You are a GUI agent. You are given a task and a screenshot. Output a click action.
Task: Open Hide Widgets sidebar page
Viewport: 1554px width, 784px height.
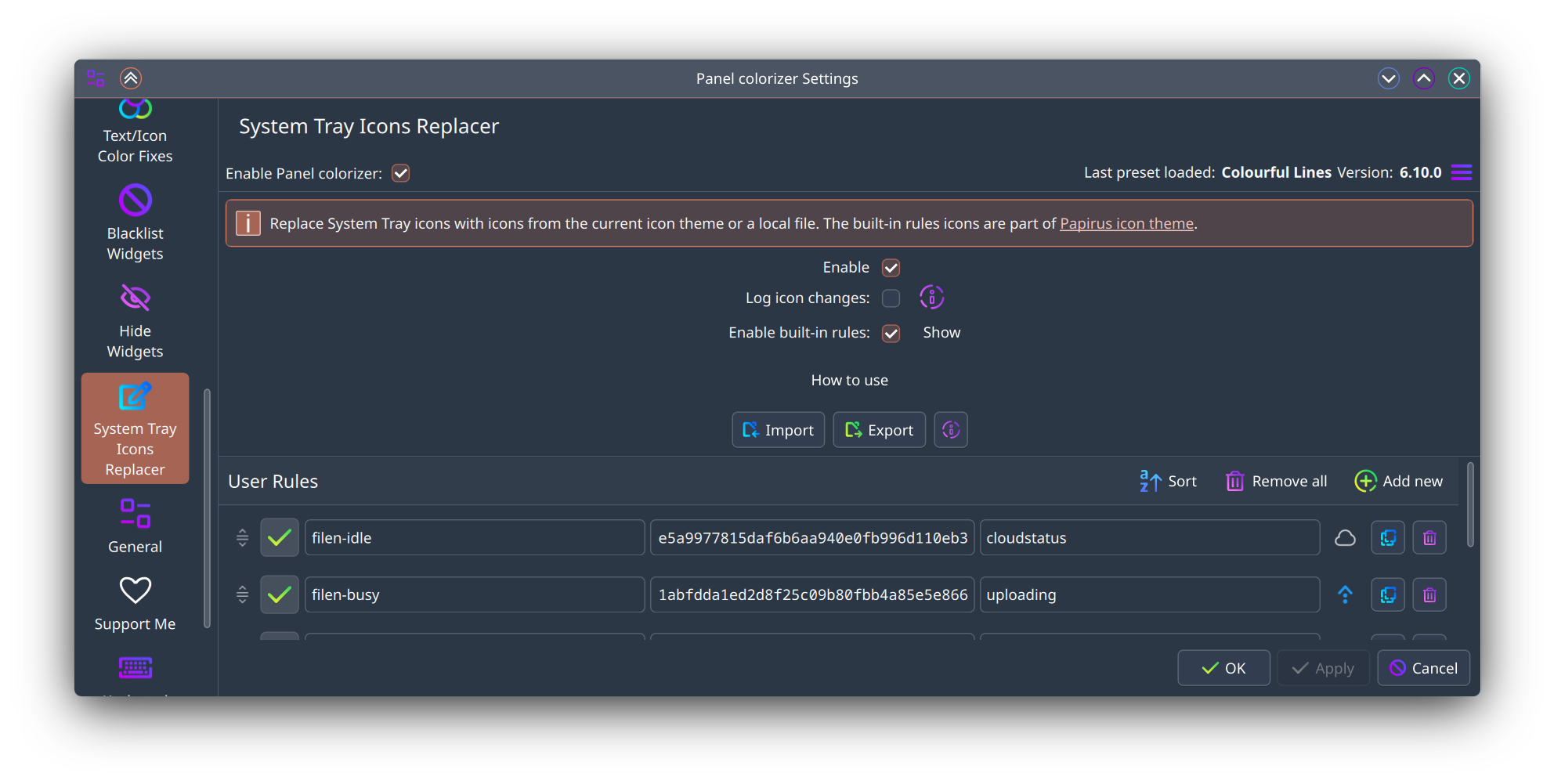(135, 320)
